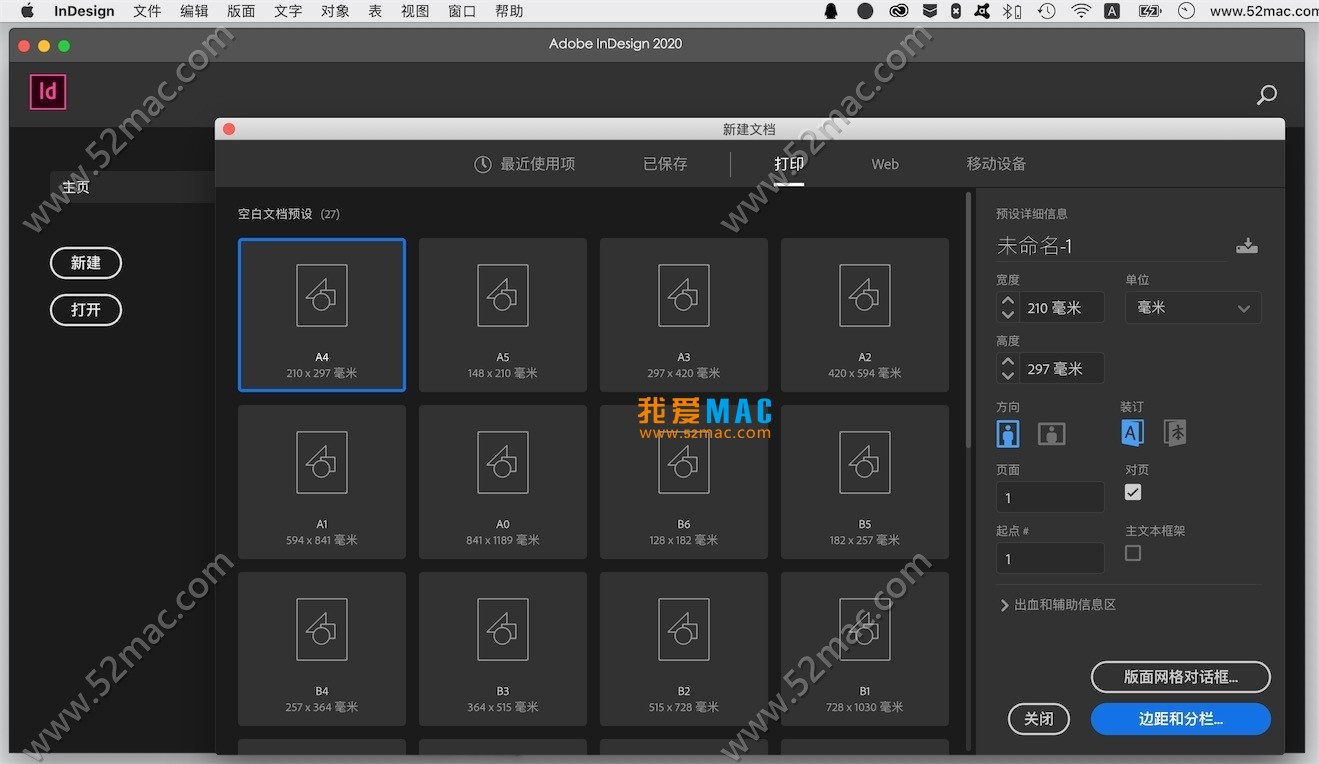Click the 边距和分栏 button

tap(1181, 719)
